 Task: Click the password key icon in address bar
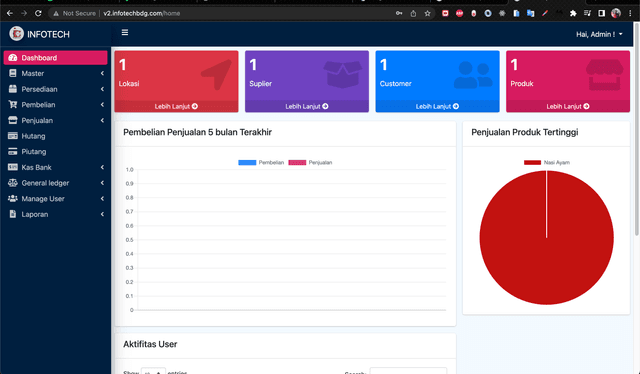[399, 13]
